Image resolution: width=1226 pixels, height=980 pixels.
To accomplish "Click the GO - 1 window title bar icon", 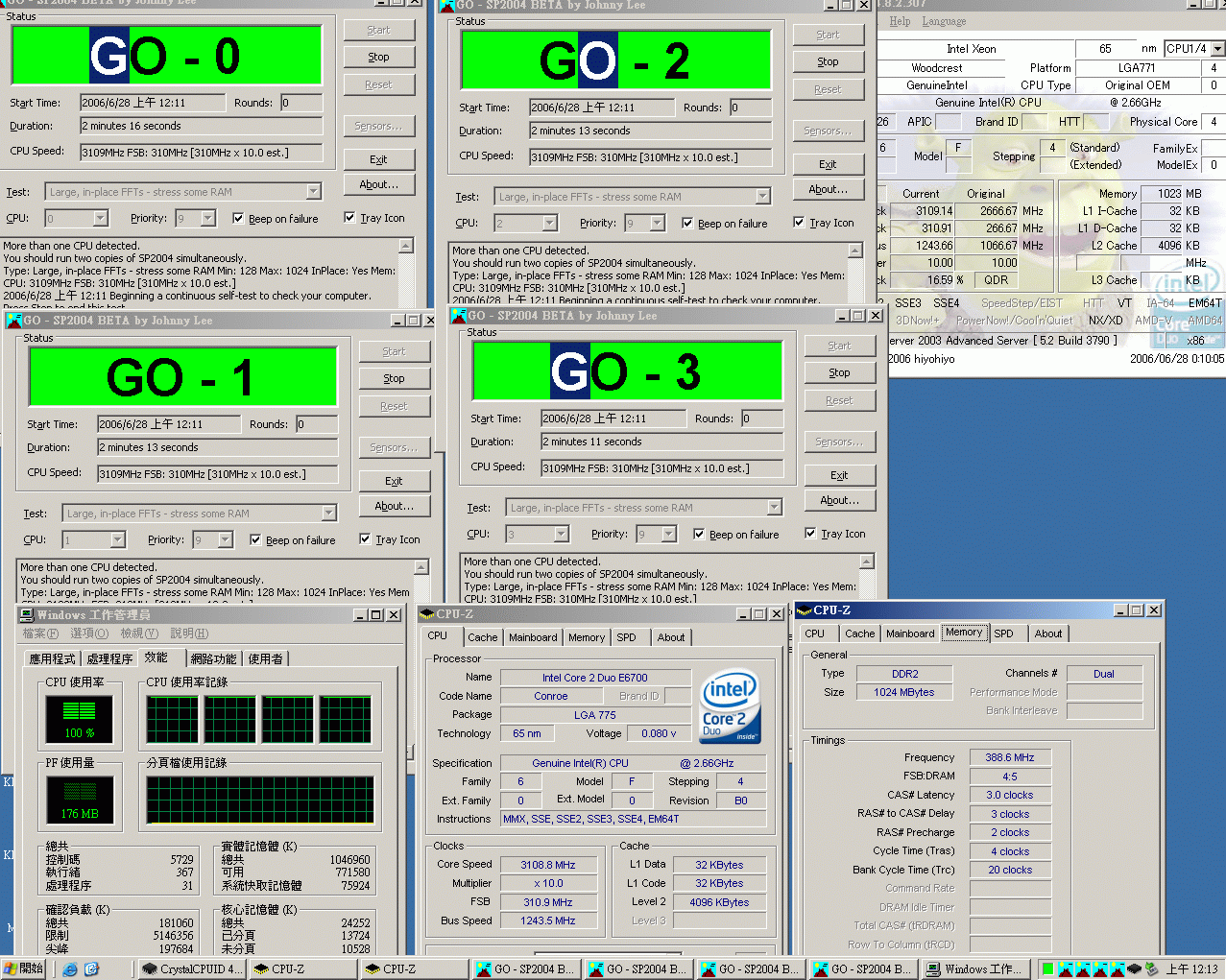I will [13, 320].
